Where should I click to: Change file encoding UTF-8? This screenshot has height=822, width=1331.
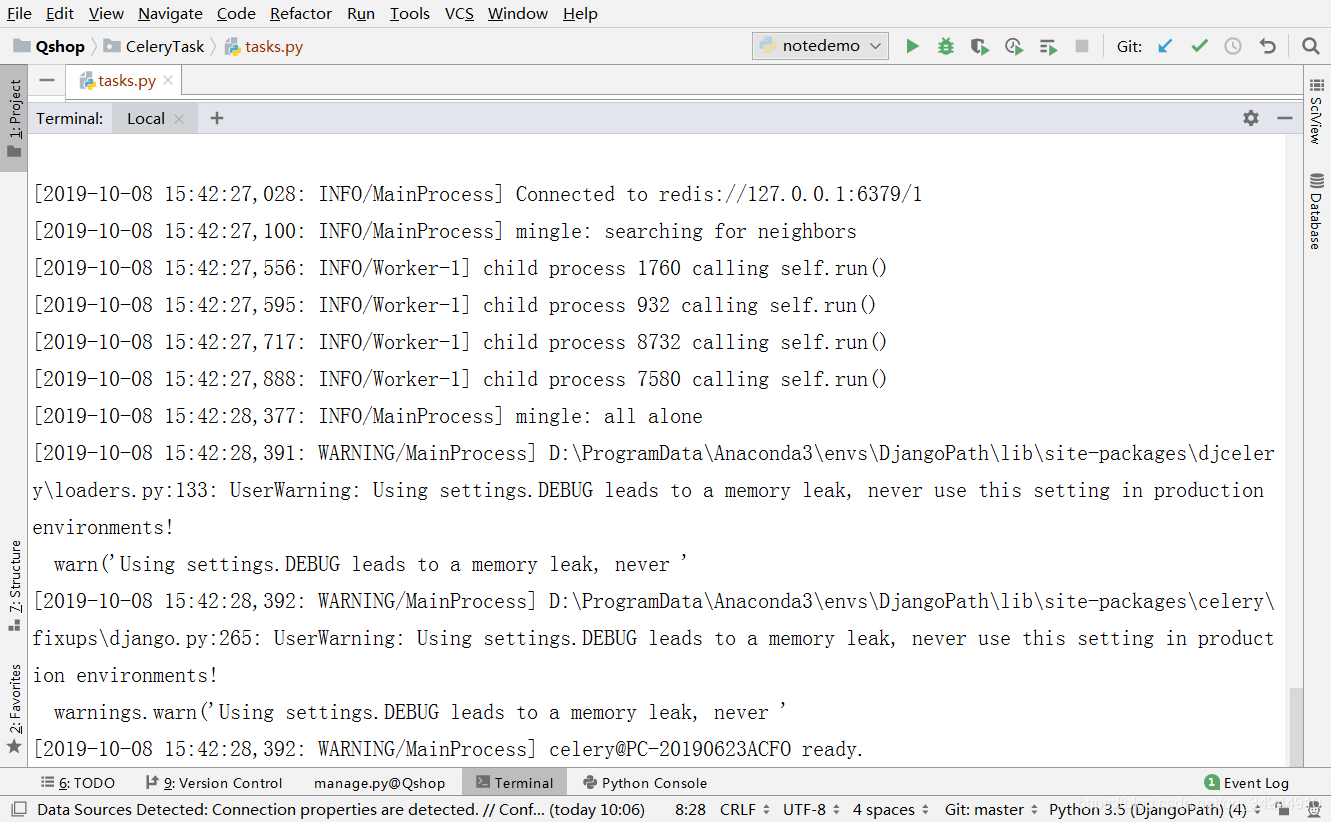(x=811, y=809)
